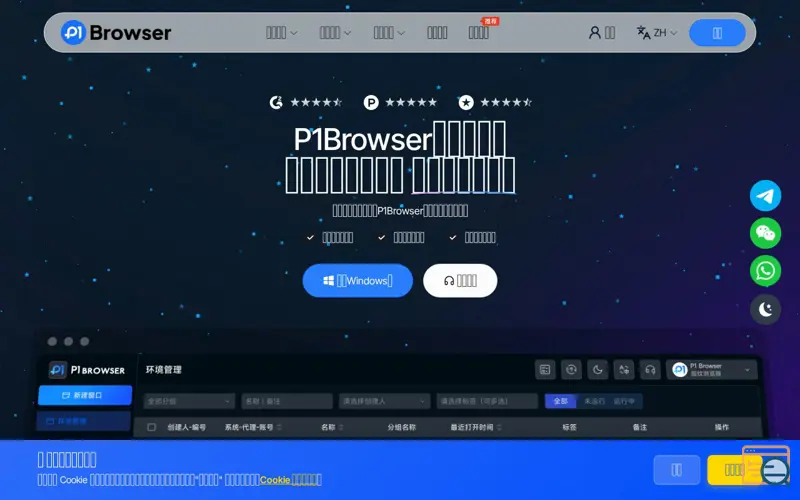Image resolution: width=800 pixels, height=500 pixels.
Task: Click the white button with headset icon
Action: (x=460, y=281)
